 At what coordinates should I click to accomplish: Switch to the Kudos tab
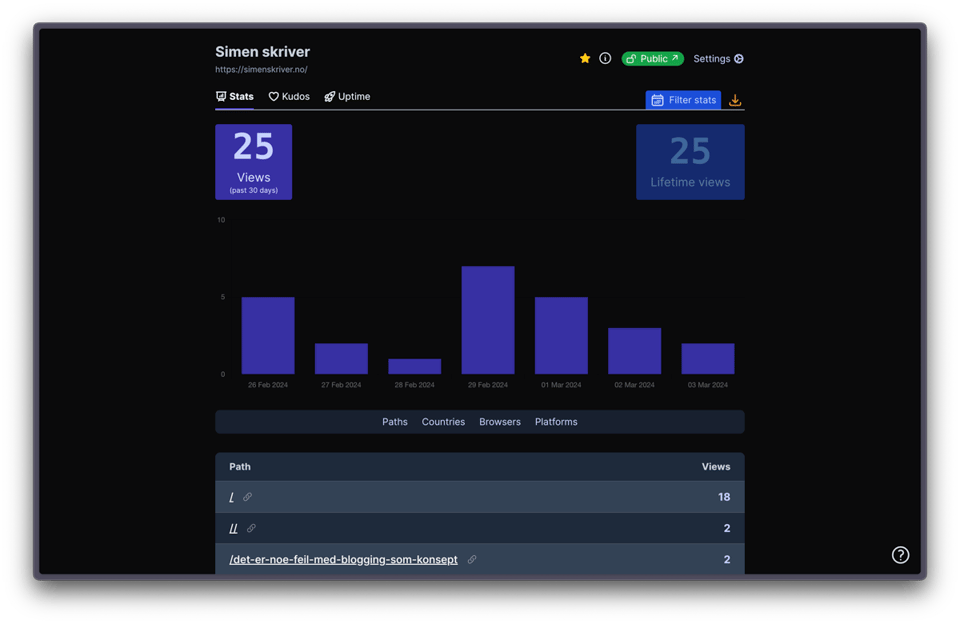pyautogui.click(x=289, y=97)
